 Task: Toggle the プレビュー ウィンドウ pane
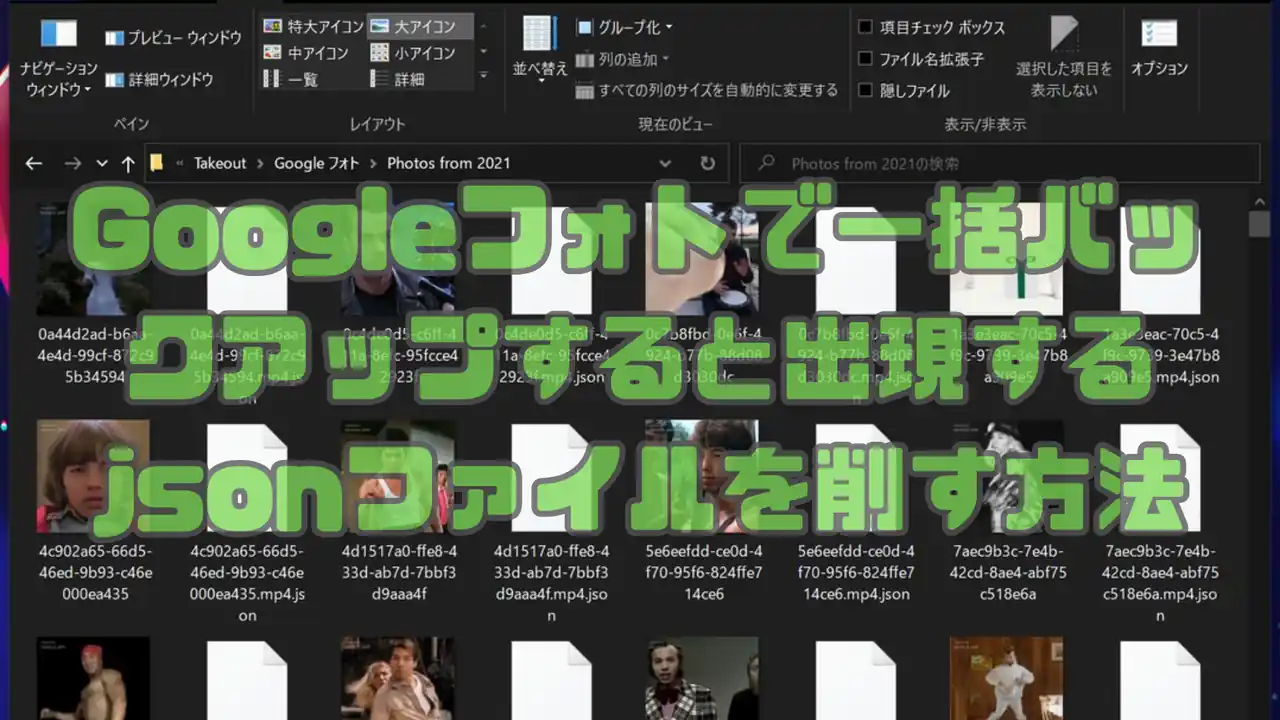[173, 38]
